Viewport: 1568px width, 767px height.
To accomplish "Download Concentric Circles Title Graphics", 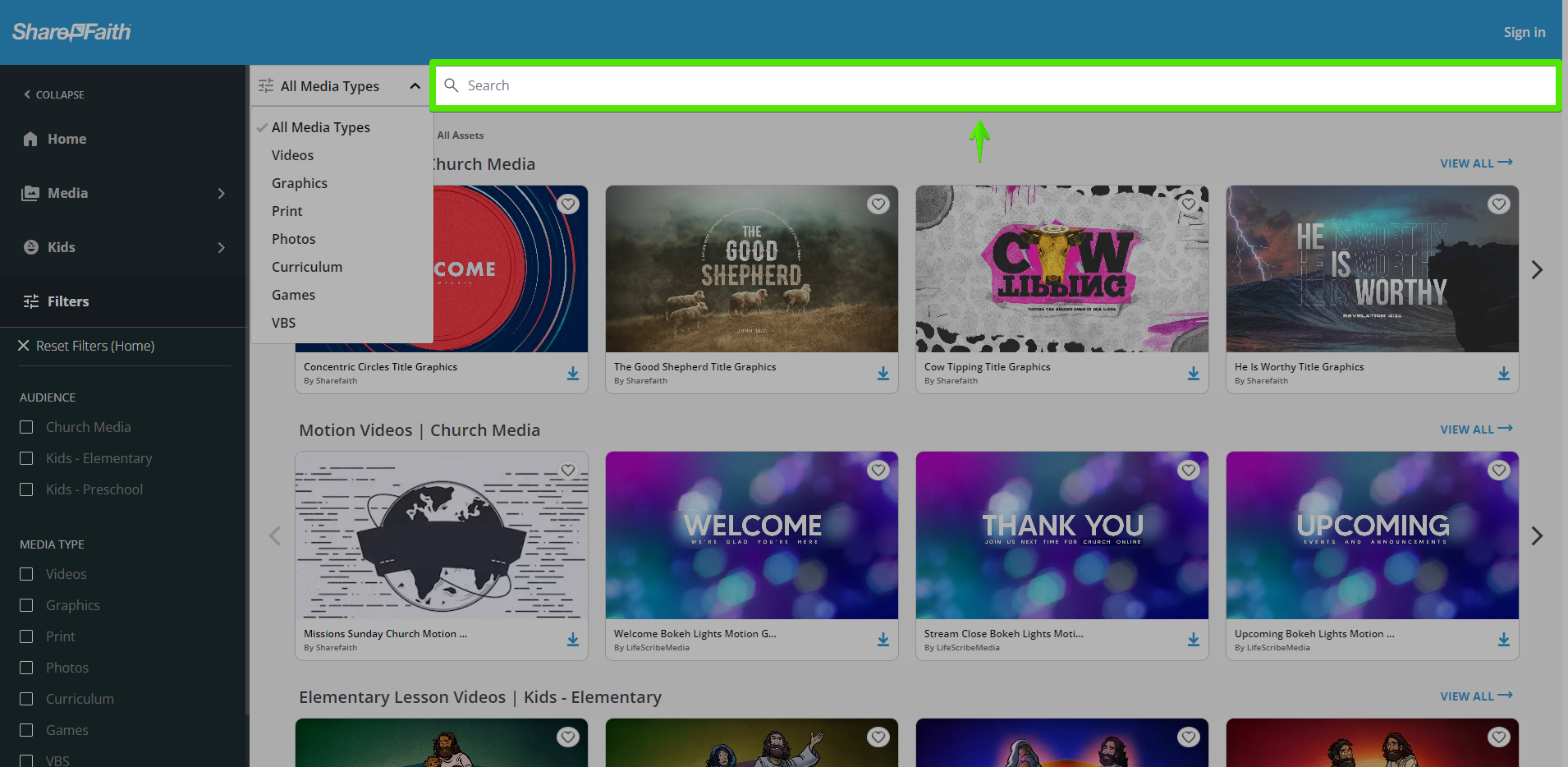I will (x=573, y=374).
